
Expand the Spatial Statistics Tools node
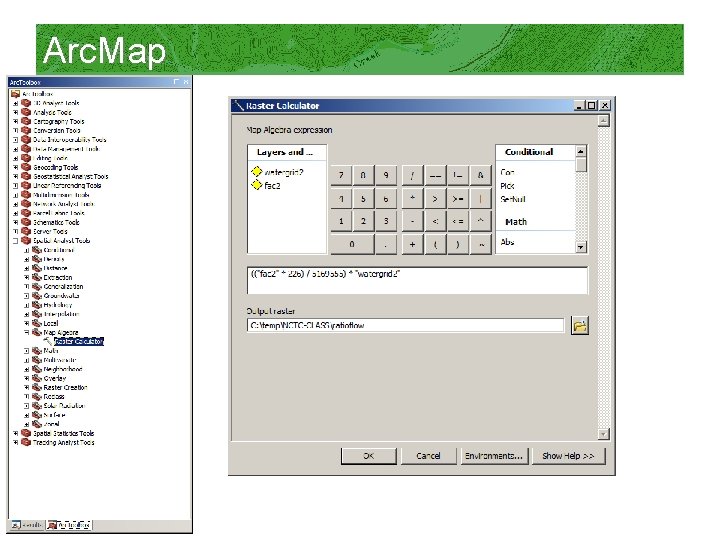pos(16,433)
